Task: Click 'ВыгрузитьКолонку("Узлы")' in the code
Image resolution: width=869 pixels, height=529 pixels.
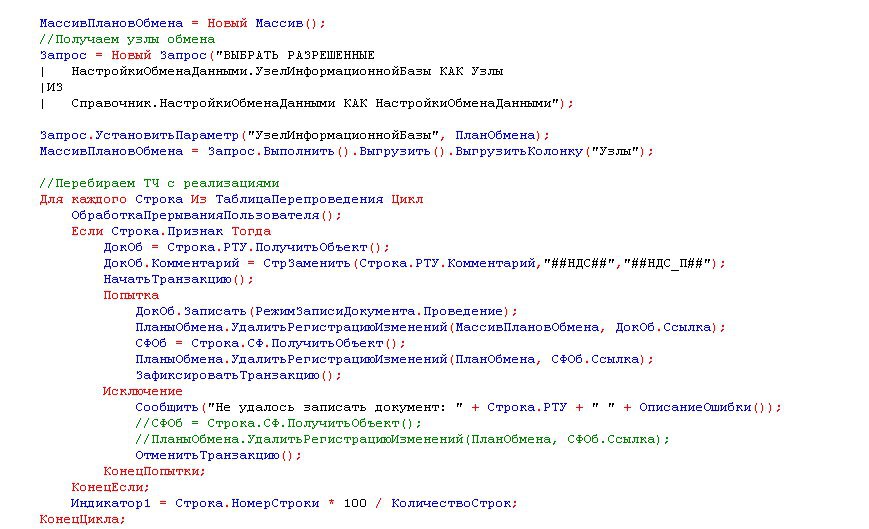Action: pos(551,151)
